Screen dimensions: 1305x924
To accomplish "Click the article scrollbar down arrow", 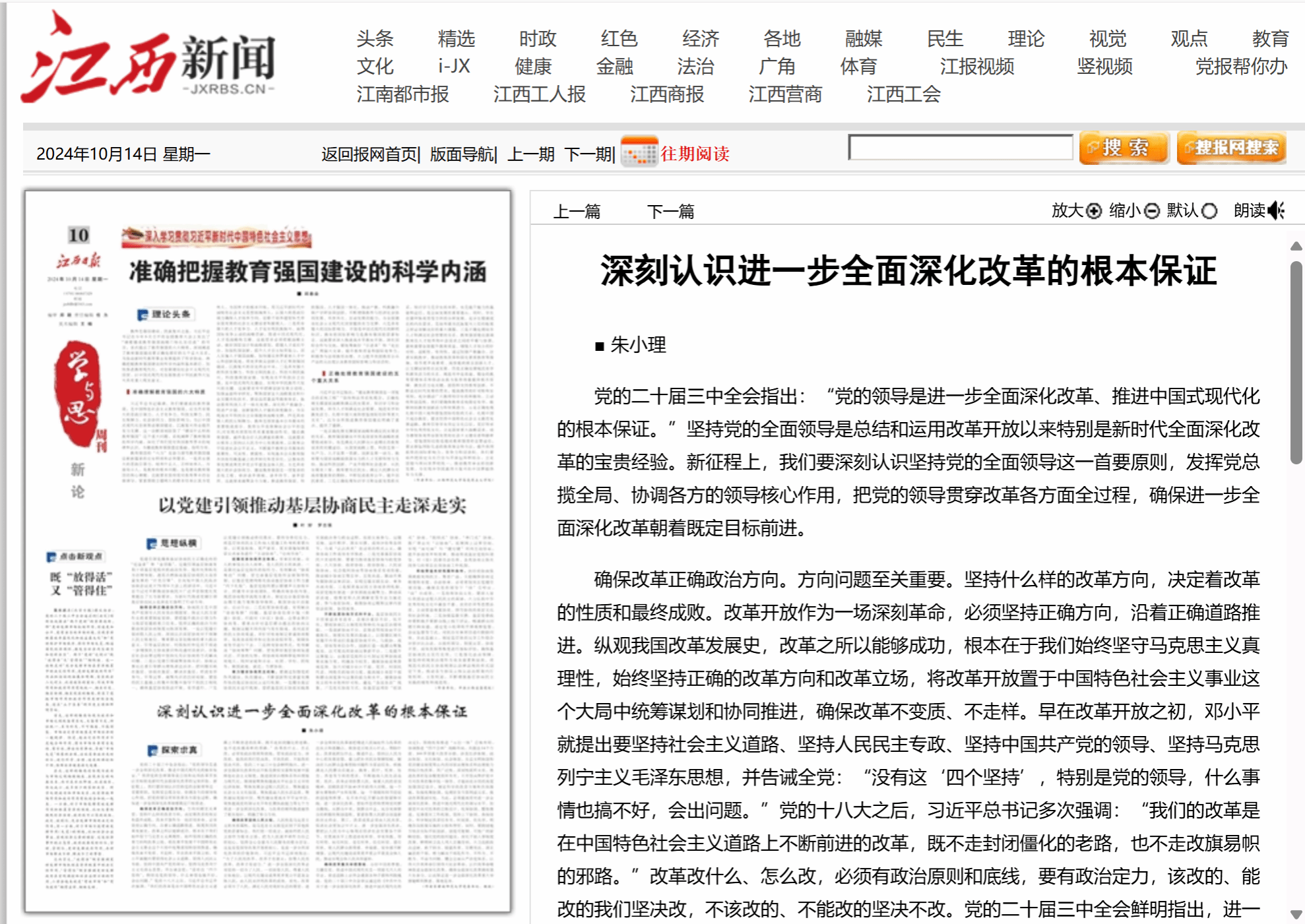I will pyautogui.click(x=1296, y=915).
